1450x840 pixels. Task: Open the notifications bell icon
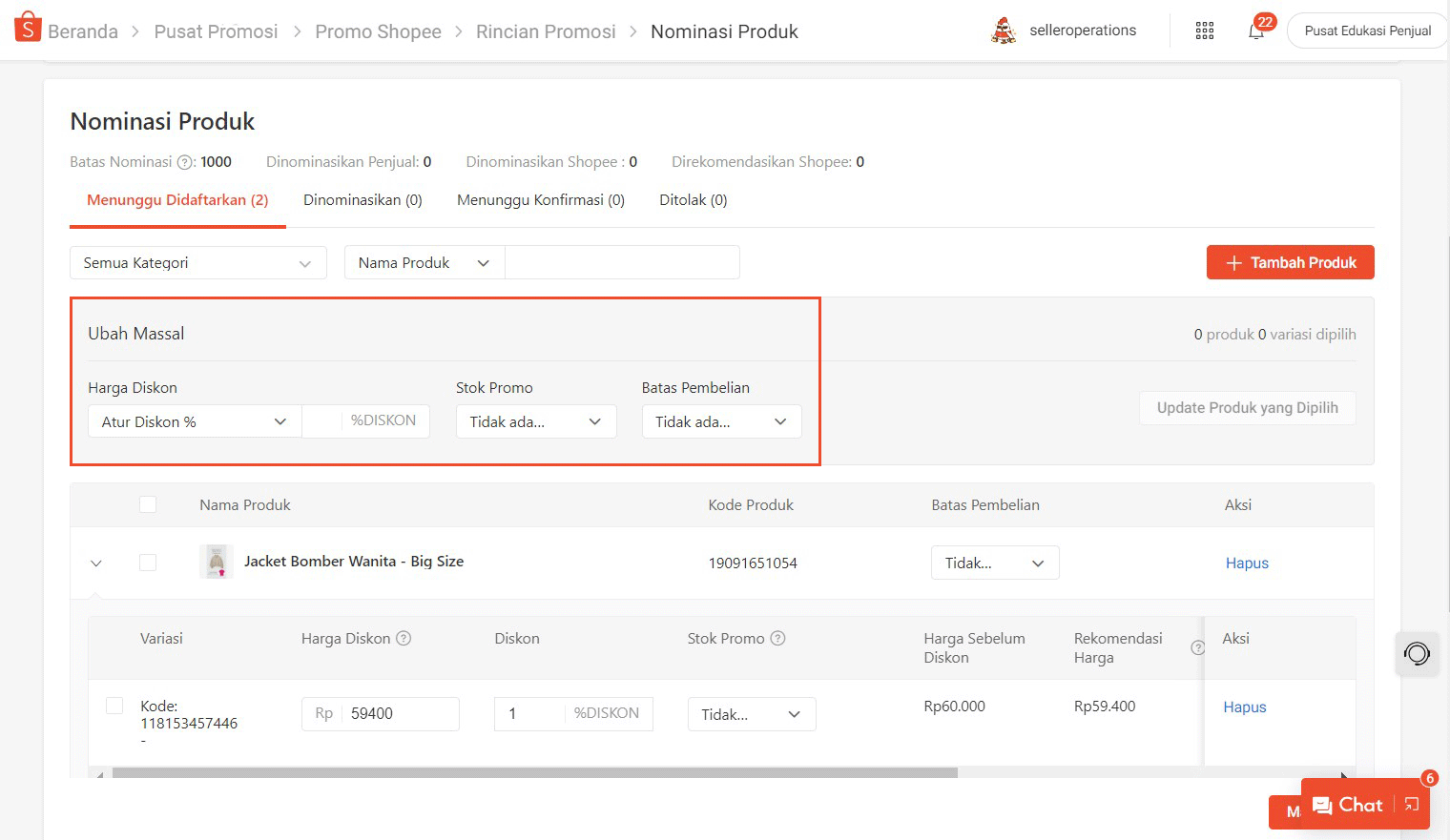coord(1256,31)
